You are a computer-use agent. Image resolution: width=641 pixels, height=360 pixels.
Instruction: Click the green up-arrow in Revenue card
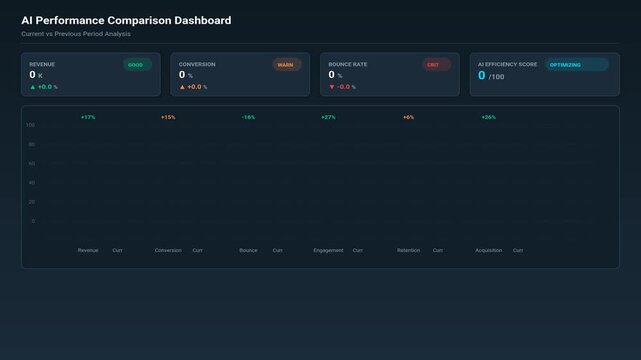[33, 87]
